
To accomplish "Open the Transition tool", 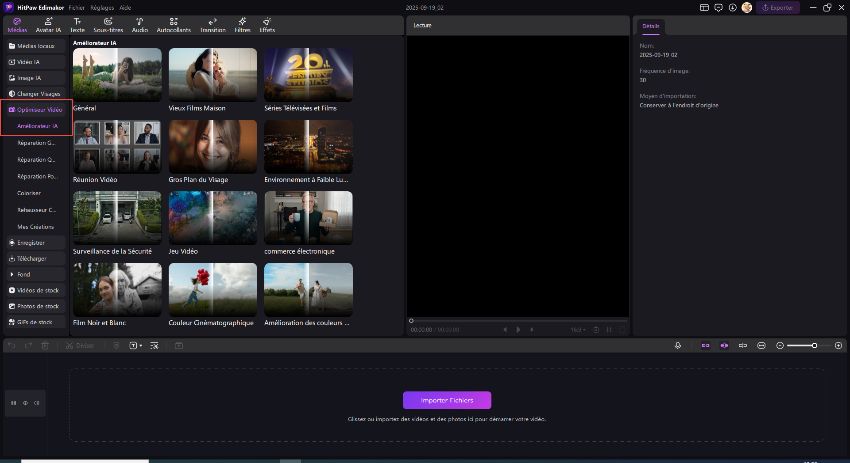I will [212, 25].
